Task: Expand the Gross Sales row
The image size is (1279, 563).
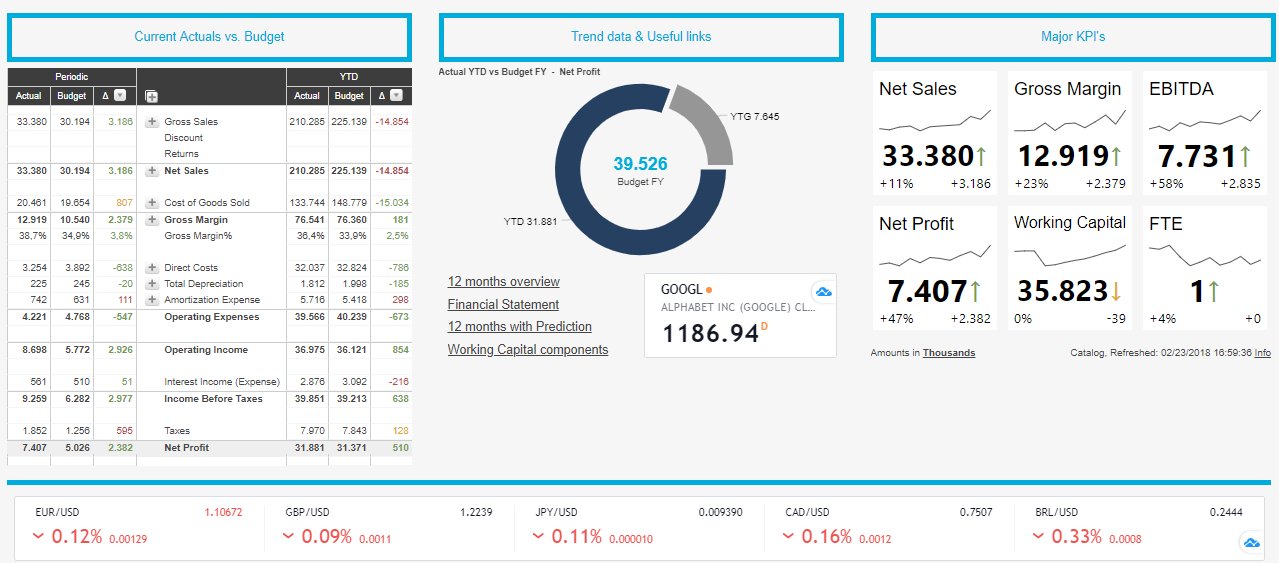Action: pyautogui.click(x=152, y=122)
